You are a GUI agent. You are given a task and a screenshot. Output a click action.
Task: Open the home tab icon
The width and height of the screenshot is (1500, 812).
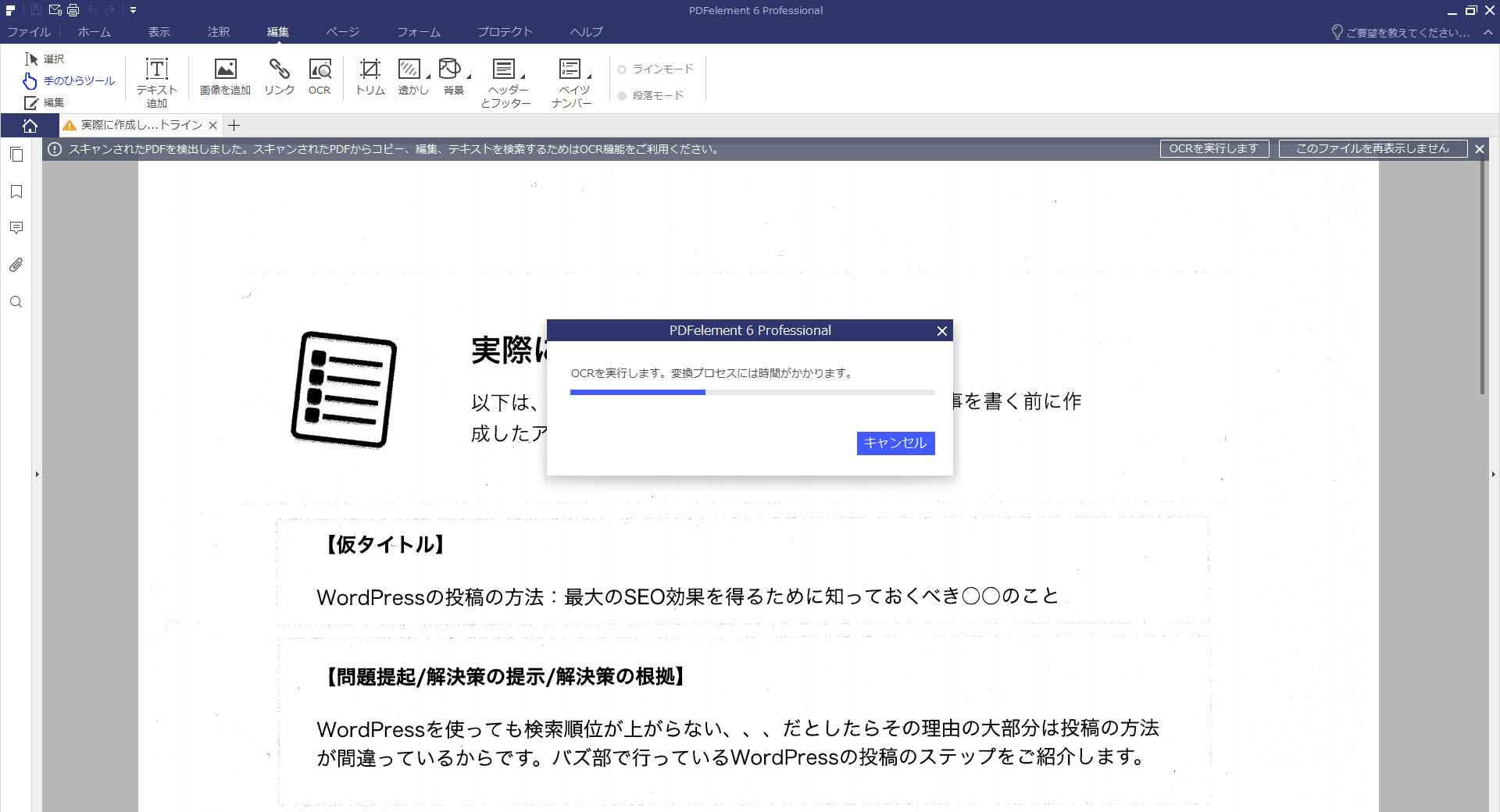30,126
